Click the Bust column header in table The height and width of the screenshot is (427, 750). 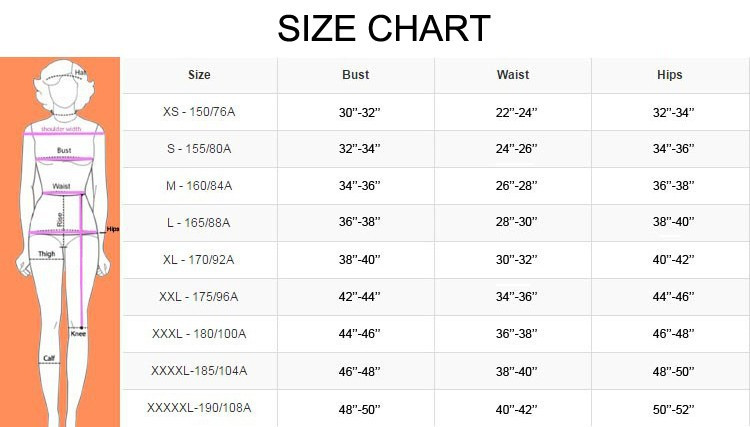click(355, 75)
